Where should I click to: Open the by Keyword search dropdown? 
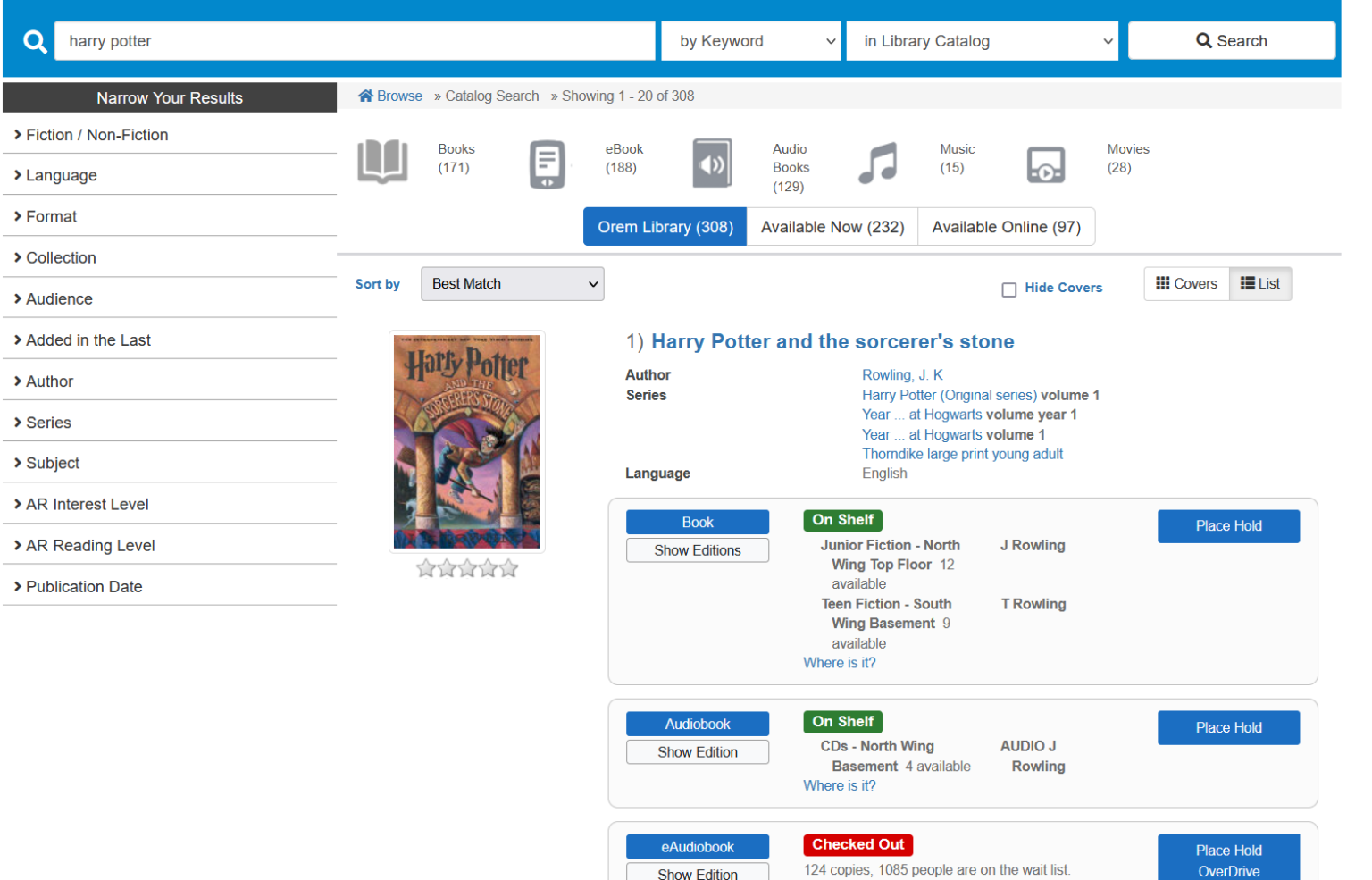[750, 40]
